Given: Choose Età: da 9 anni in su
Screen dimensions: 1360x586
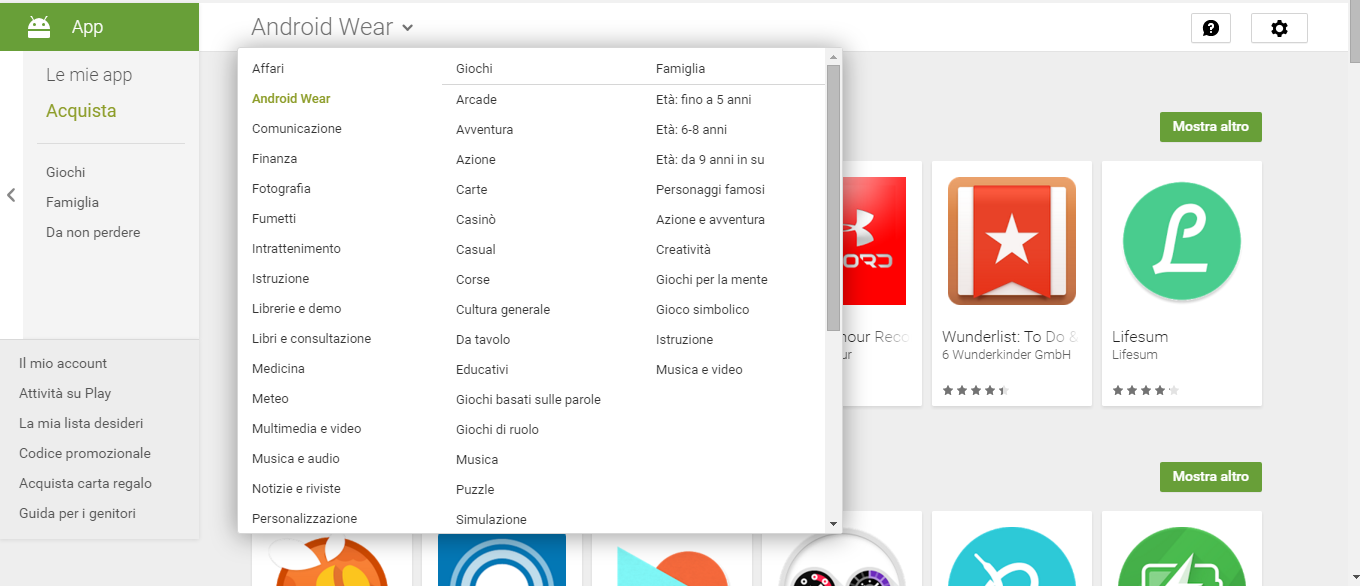Looking at the screenshot, I should [710, 160].
